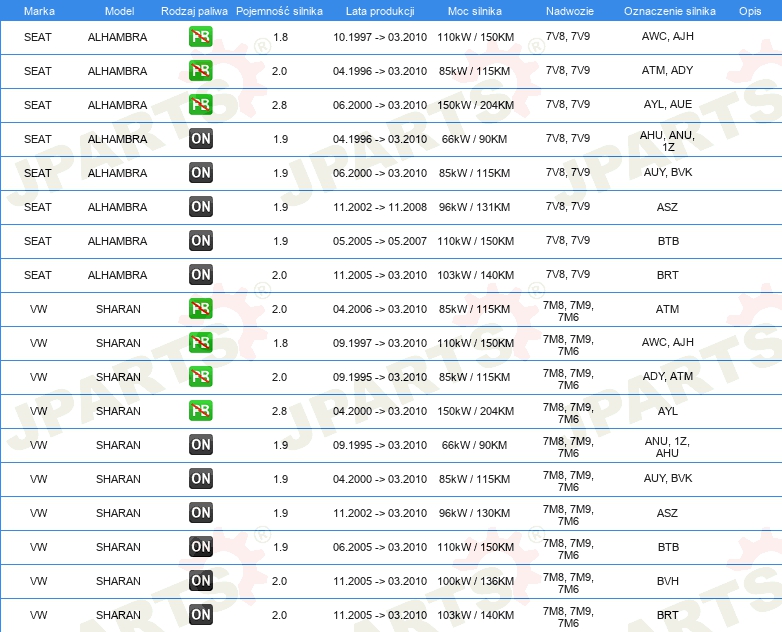Click diesel ON icon for Sharan 66kW row
This screenshot has width=782, height=632.
click(x=200, y=444)
